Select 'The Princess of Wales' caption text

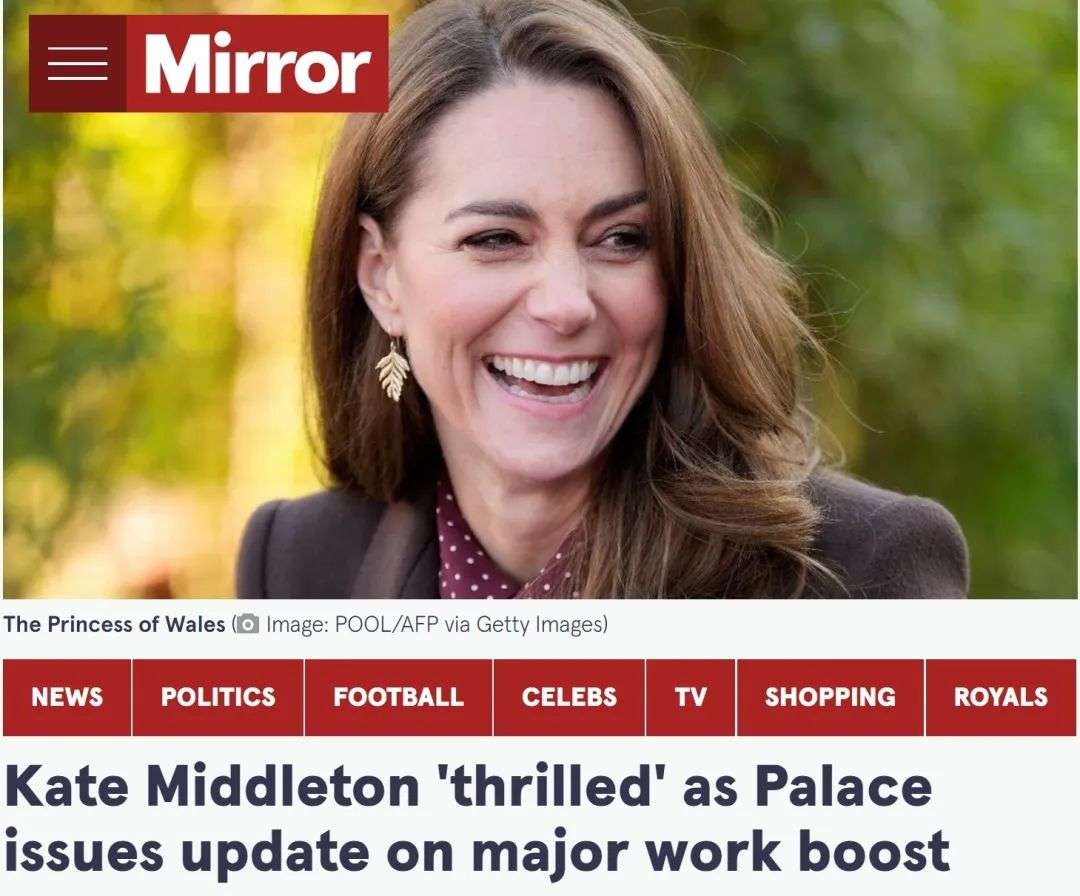coord(114,625)
